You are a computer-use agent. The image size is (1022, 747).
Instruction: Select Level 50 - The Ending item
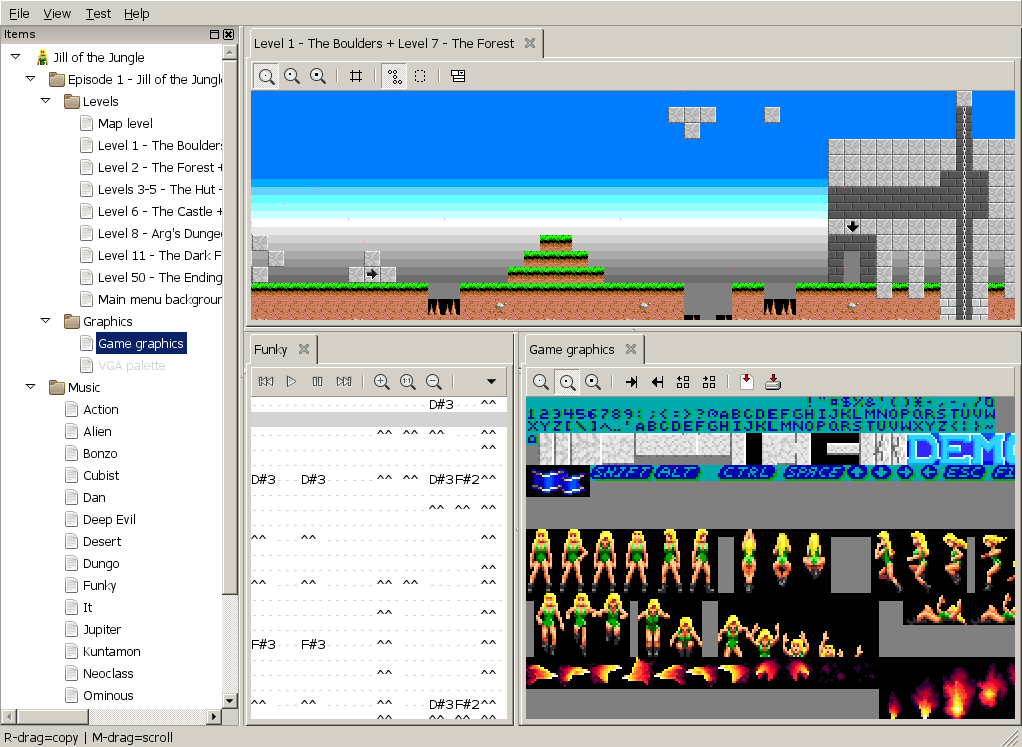(160, 277)
